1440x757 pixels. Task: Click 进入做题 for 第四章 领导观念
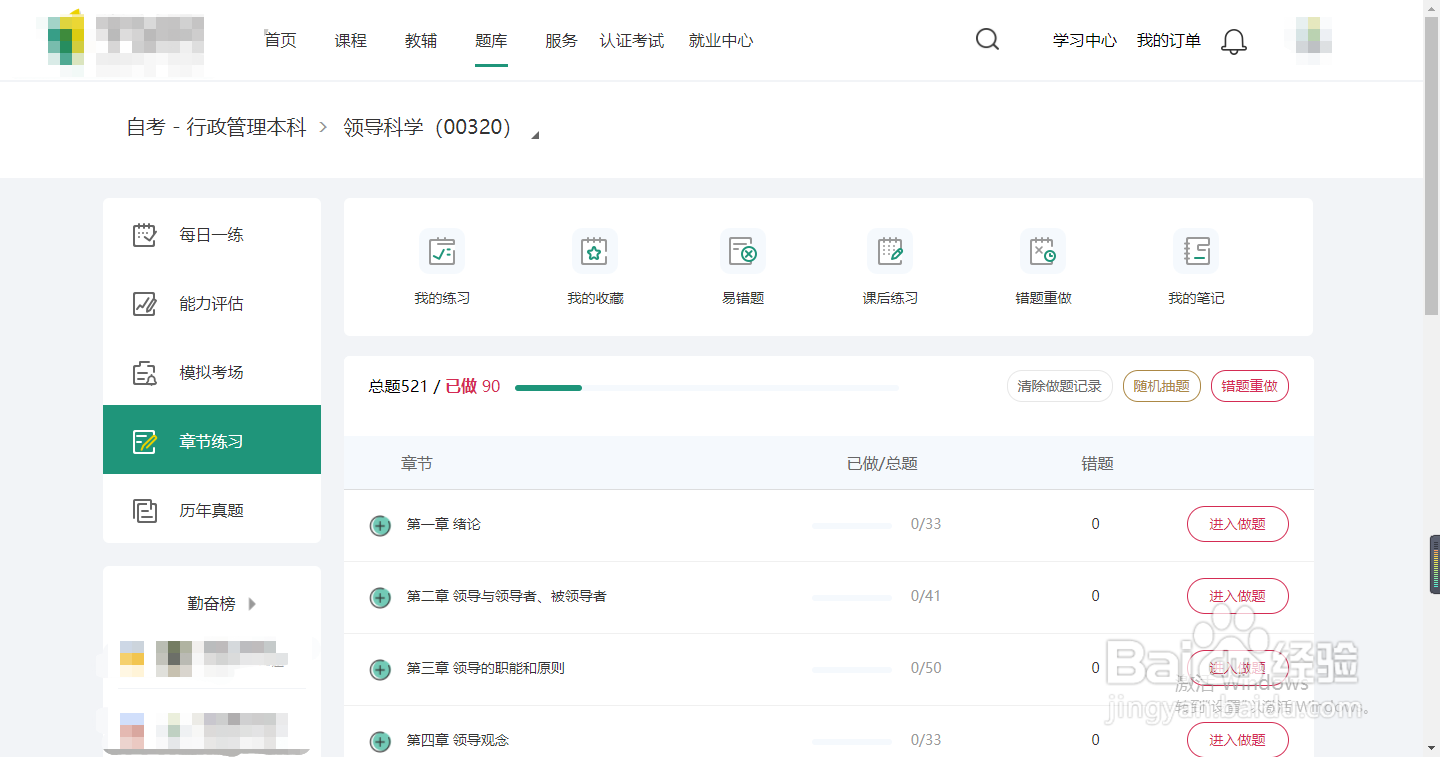pos(1238,740)
